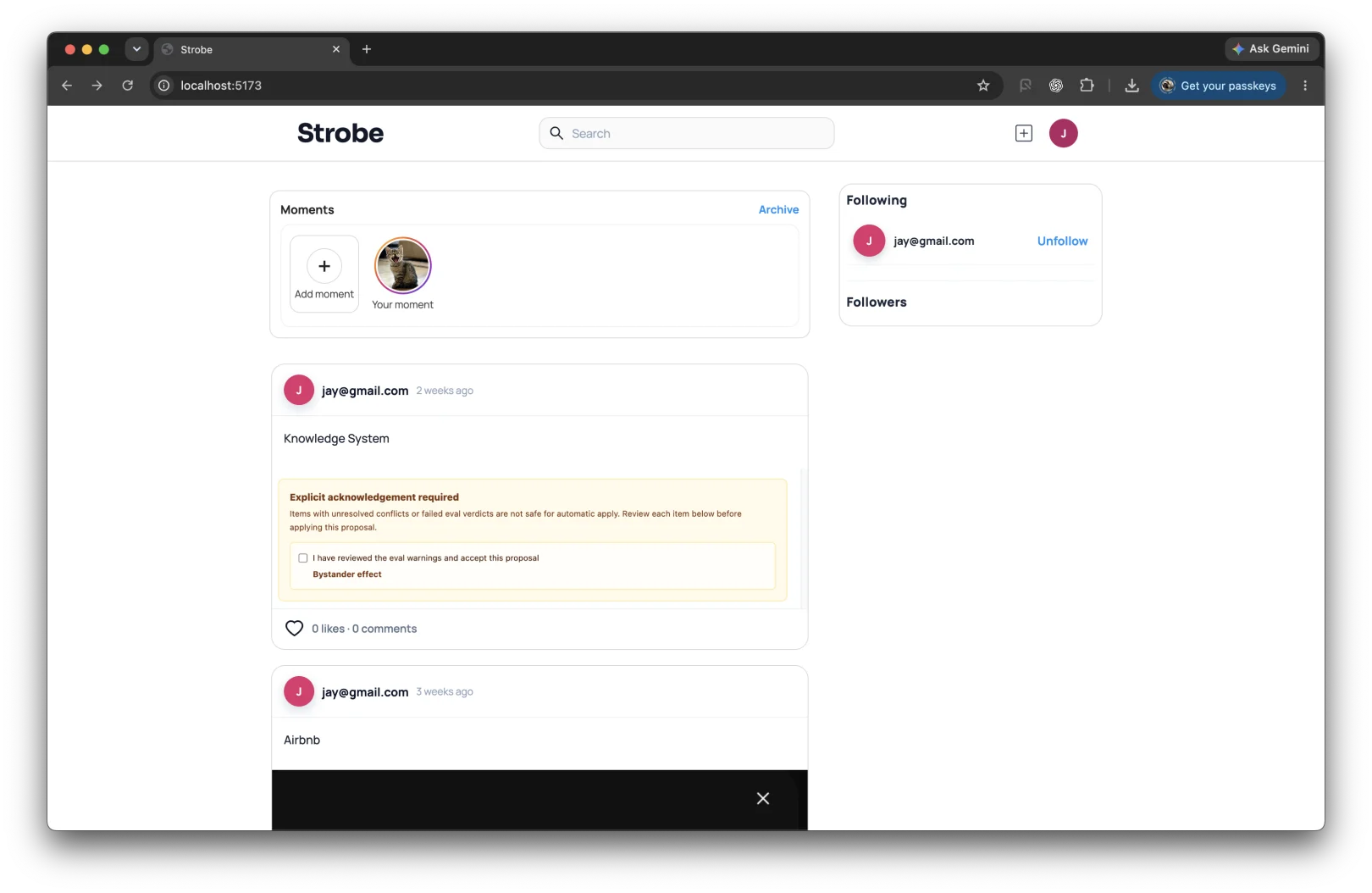Click the Add moment plus icon

tap(324, 266)
